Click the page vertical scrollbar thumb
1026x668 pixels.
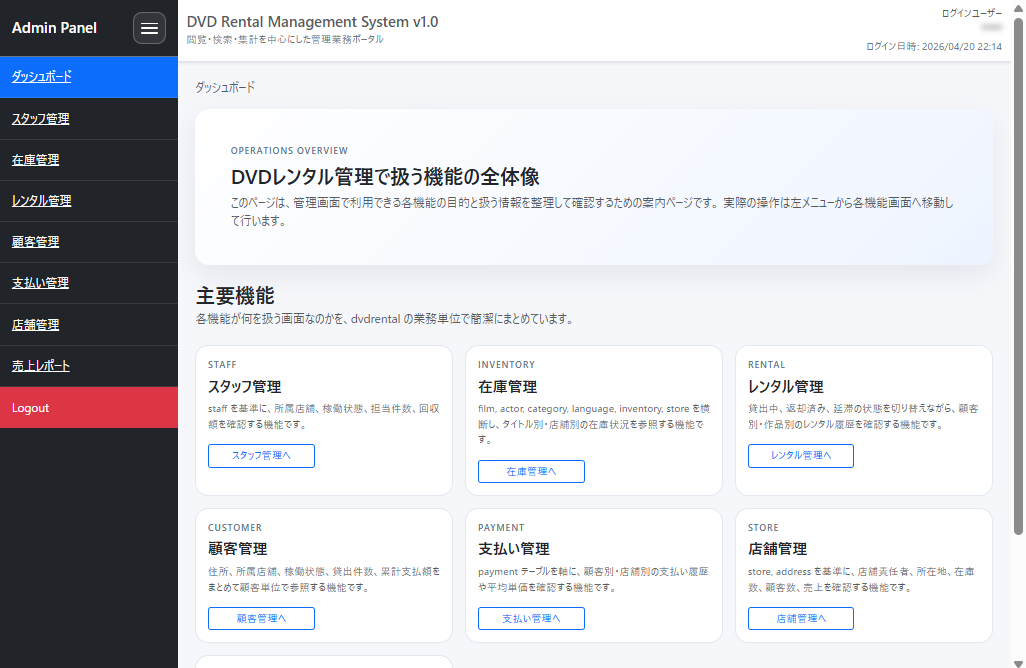coord(1018,275)
